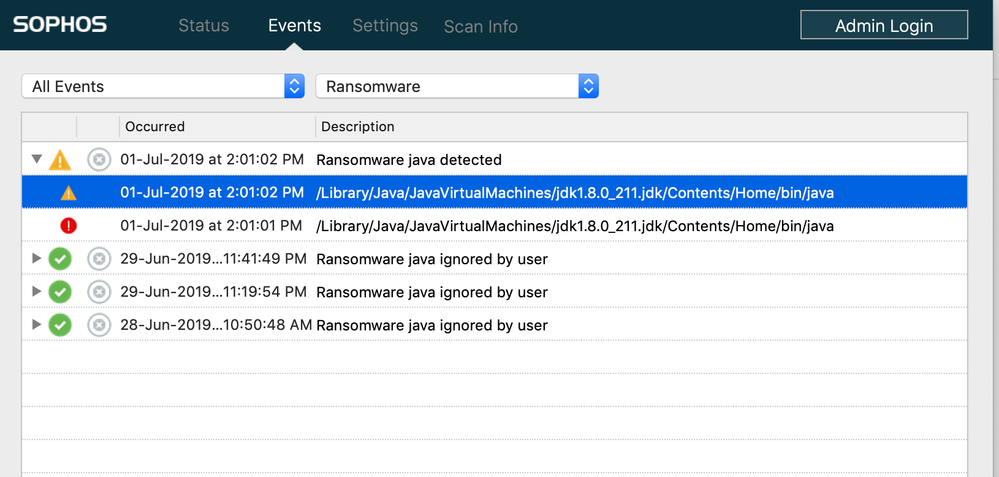Image resolution: width=999 pixels, height=477 pixels.
Task: Go to the Scan Info tab
Action: coord(480,27)
